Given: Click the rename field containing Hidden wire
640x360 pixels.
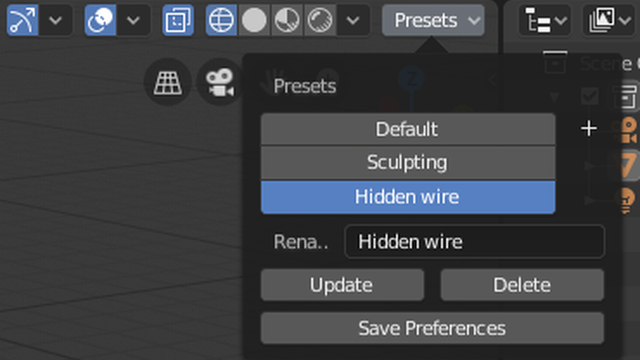Looking at the screenshot, I should (474, 242).
